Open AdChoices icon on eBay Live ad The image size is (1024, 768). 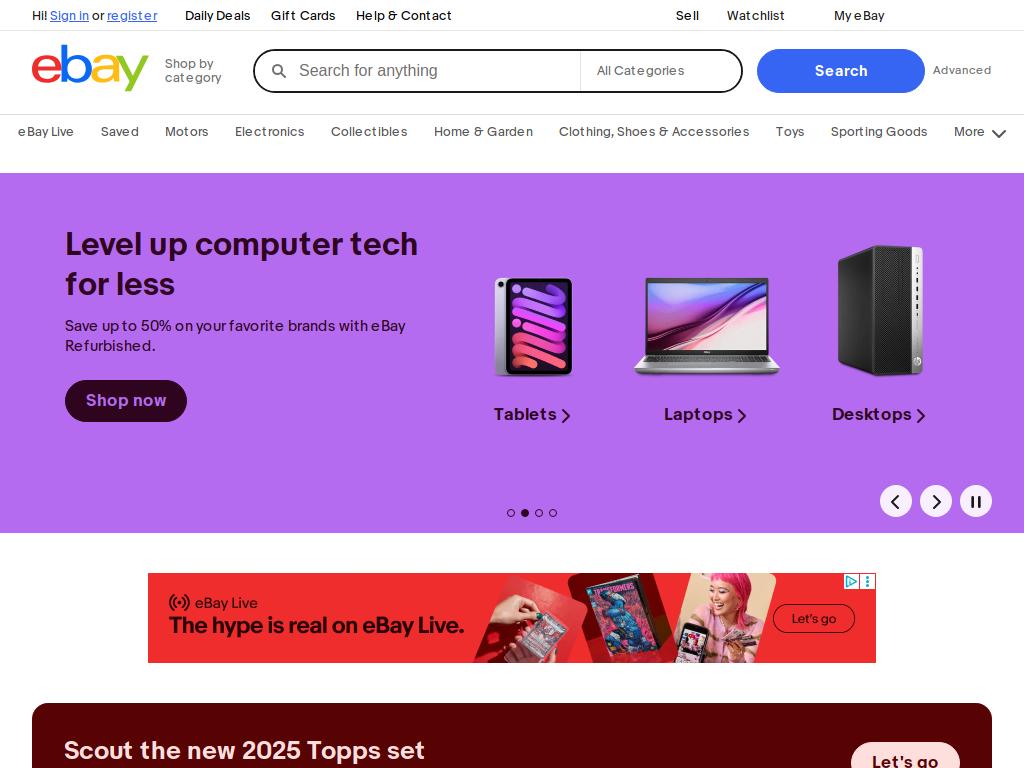tap(851, 581)
